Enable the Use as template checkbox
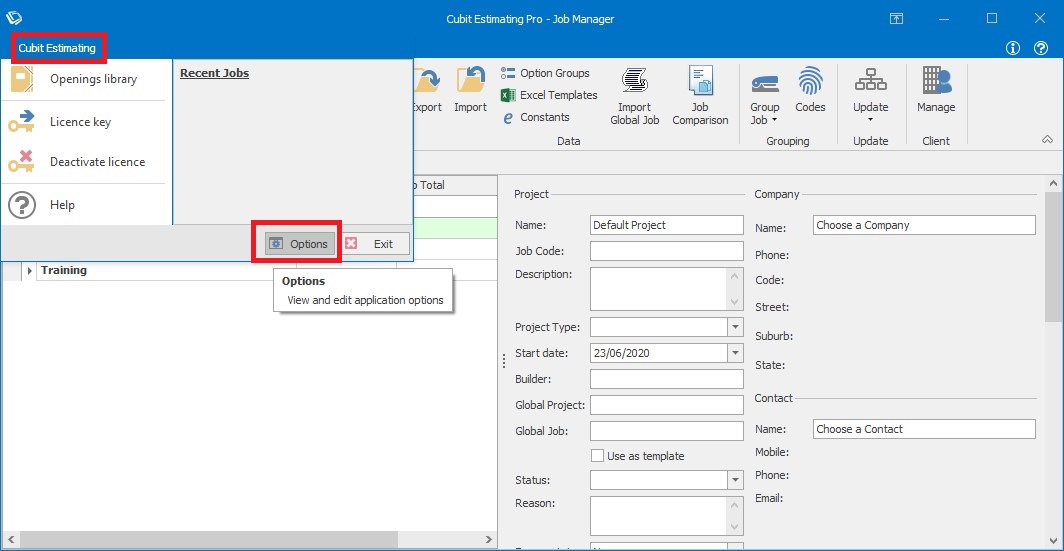Screen dimensions: 1064x551 pos(598,456)
